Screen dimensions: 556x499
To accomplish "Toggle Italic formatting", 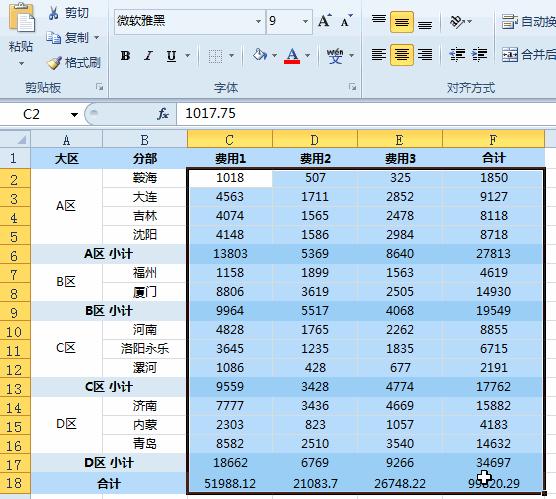I will coord(148,56).
